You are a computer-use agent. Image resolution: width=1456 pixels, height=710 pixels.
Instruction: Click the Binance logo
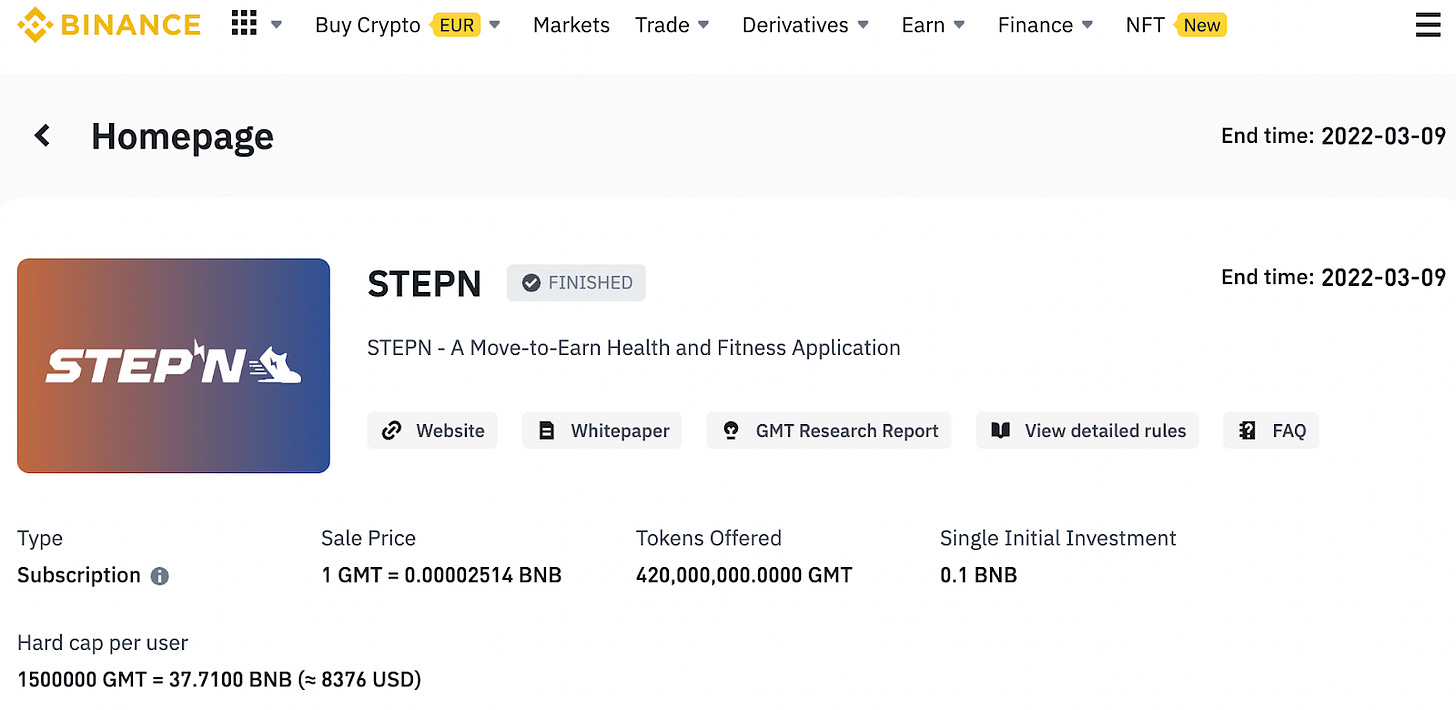(x=109, y=25)
